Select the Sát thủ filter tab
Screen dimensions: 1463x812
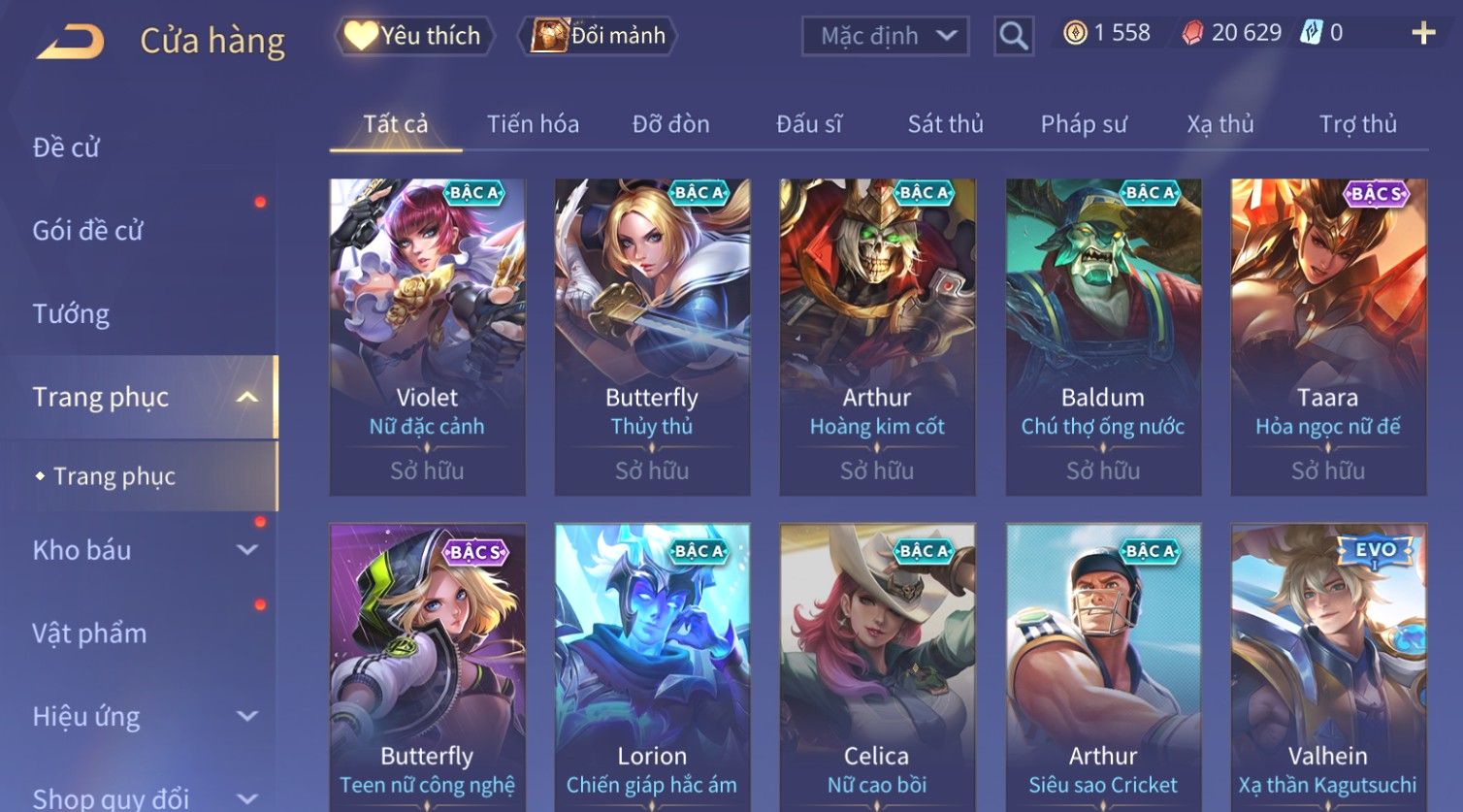pyautogui.click(x=945, y=124)
